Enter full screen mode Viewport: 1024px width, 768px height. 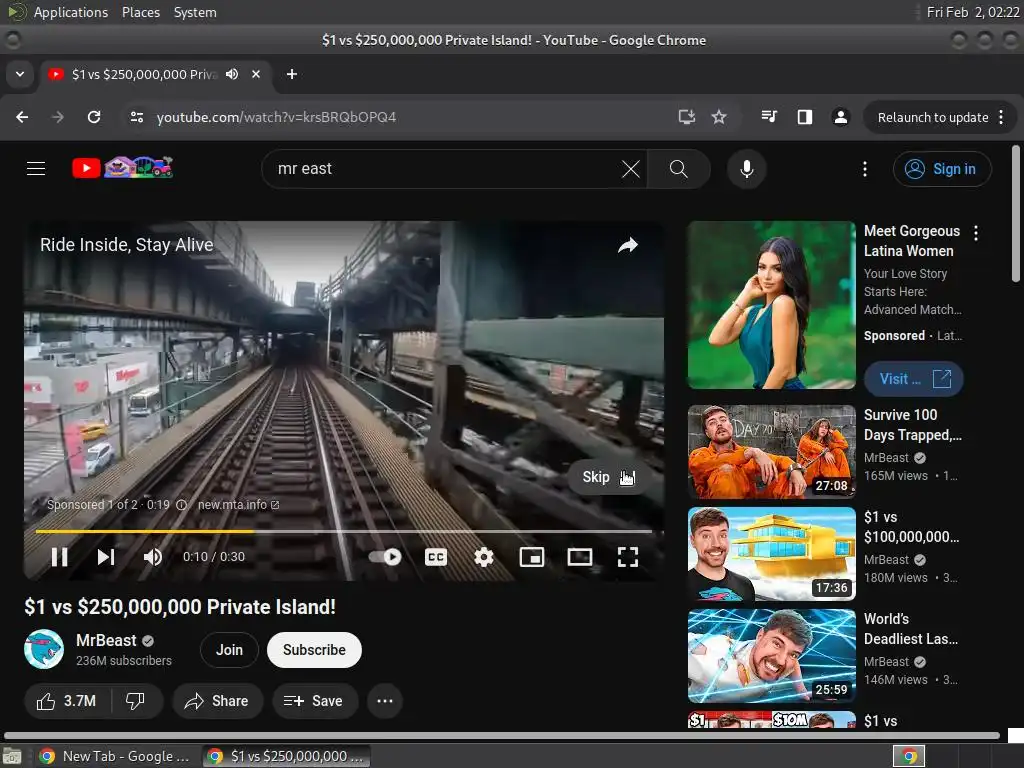pos(628,557)
